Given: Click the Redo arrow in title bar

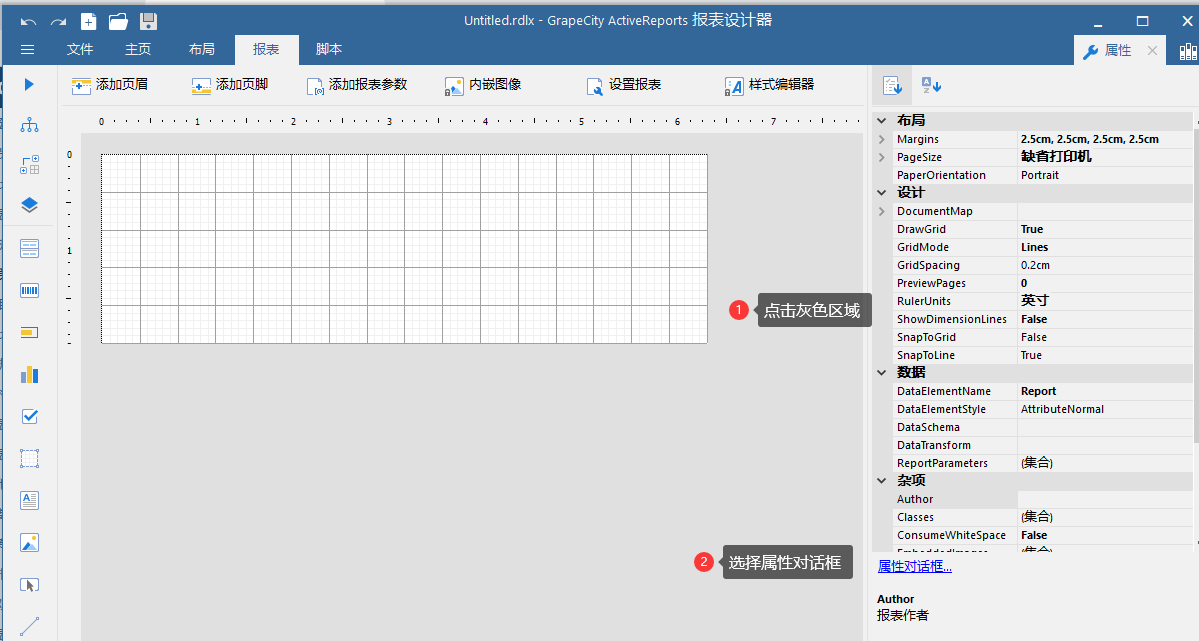Looking at the screenshot, I should [x=58, y=21].
